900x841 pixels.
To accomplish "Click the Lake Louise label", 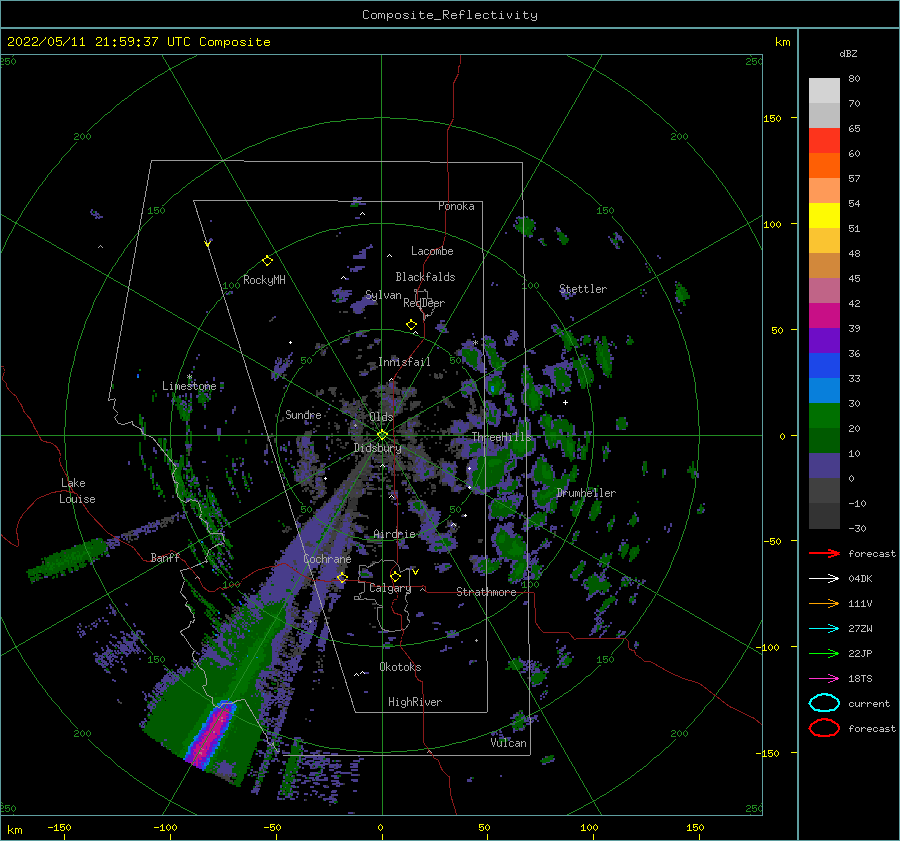I will (77, 491).
